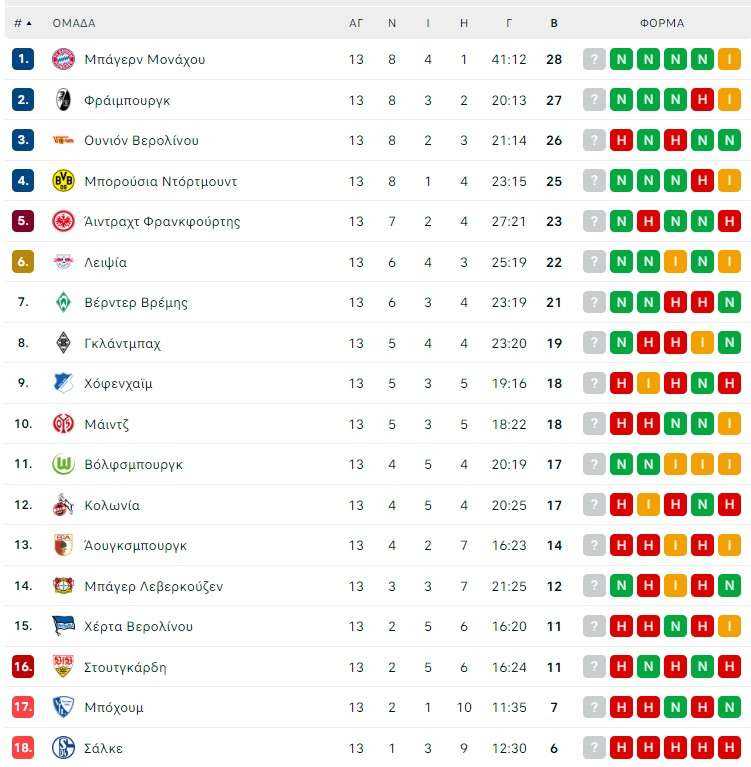
Task: Sort standings by the ΑΓ matches column
Action: pyautogui.click(x=356, y=23)
